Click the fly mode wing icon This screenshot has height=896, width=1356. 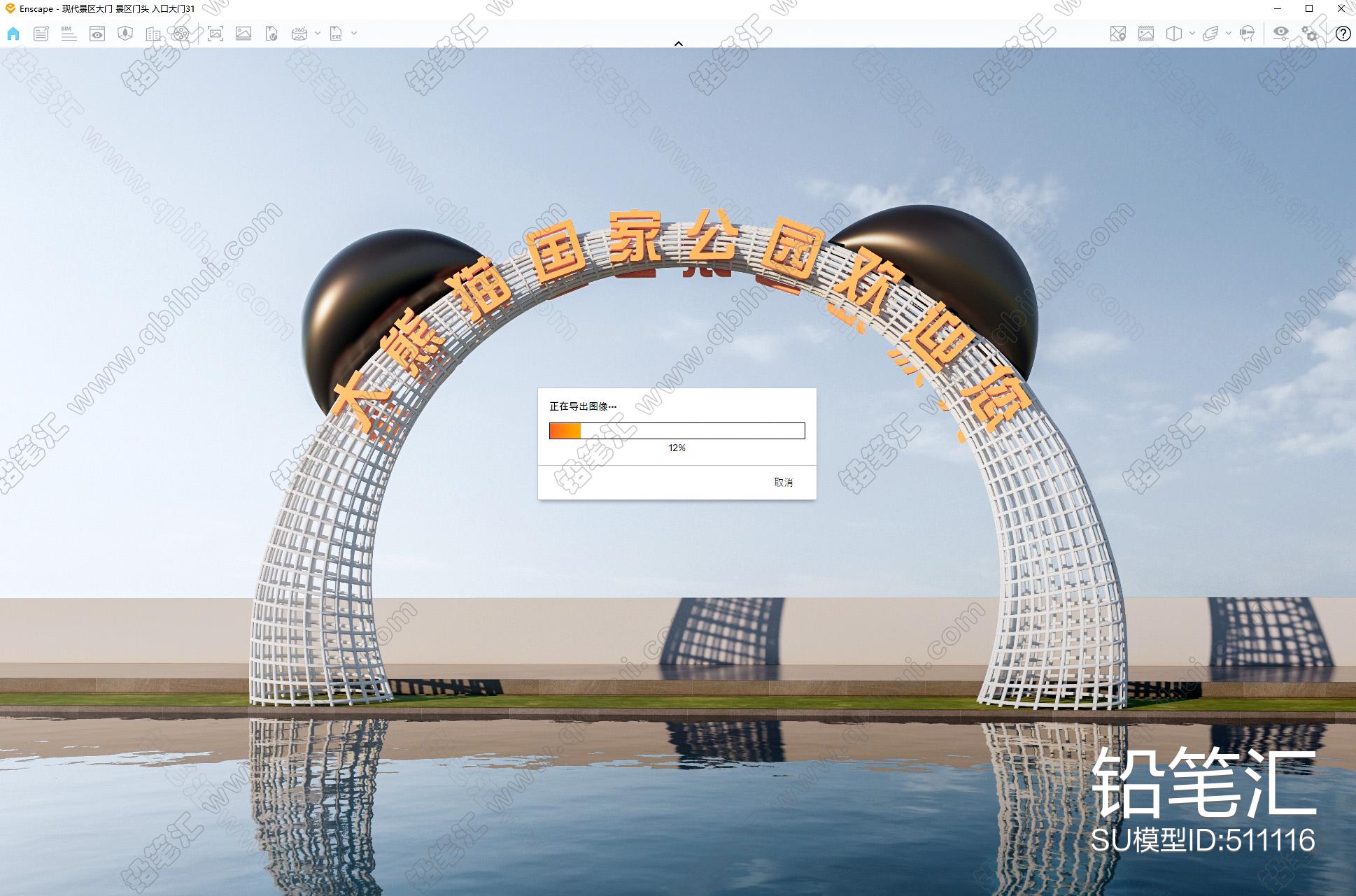1210,34
